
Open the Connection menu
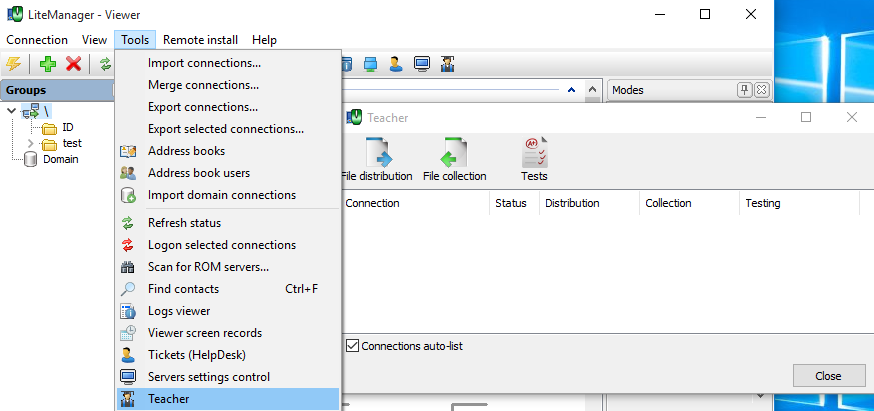click(x=37, y=40)
